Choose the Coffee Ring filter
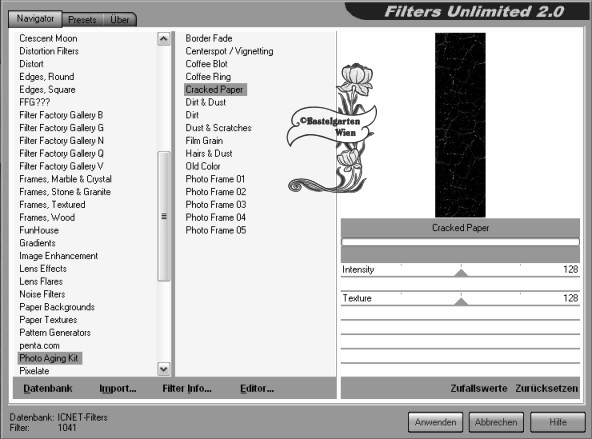The width and height of the screenshot is (592, 439). coord(208,77)
